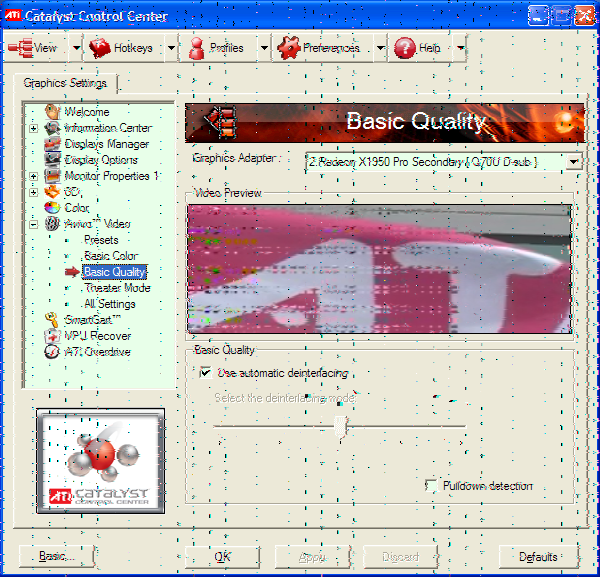600x577 pixels.
Task: Select the Graphics Settings tab
Action: (65, 83)
